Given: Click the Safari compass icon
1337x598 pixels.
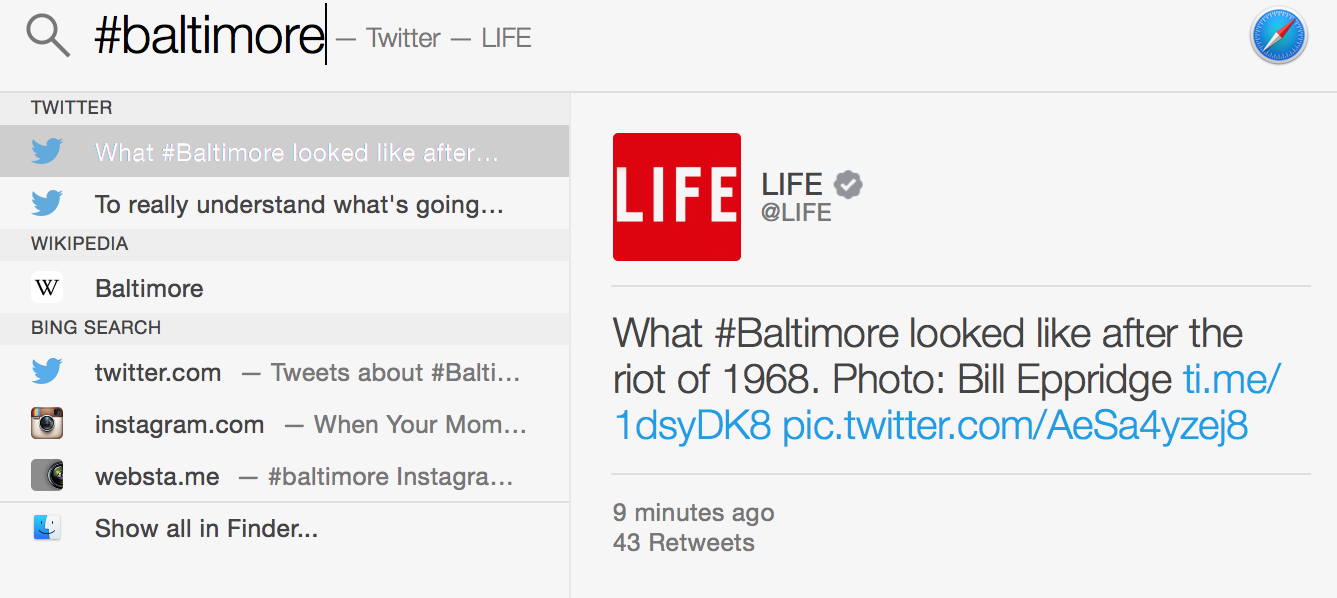Looking at the screenshot, I should pyautogui.click(x=1278, y=37).
